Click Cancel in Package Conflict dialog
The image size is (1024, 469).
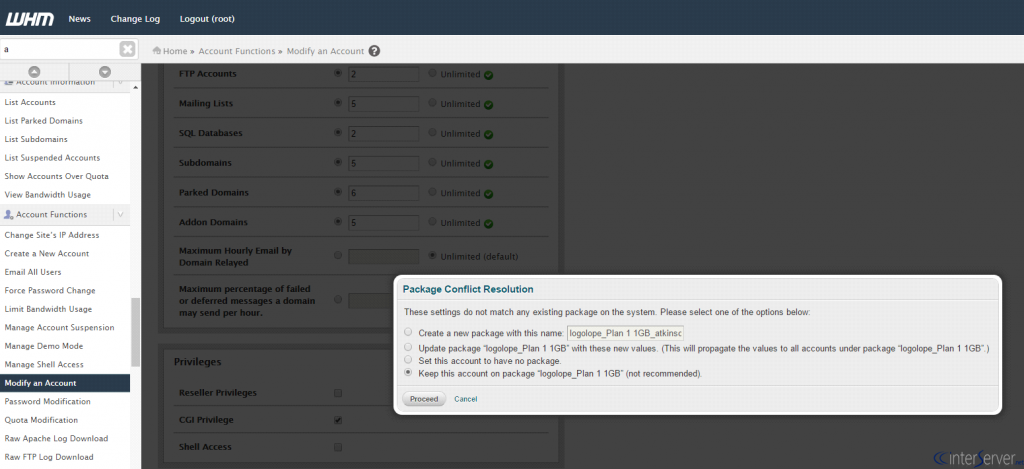(x=466, y=399)
